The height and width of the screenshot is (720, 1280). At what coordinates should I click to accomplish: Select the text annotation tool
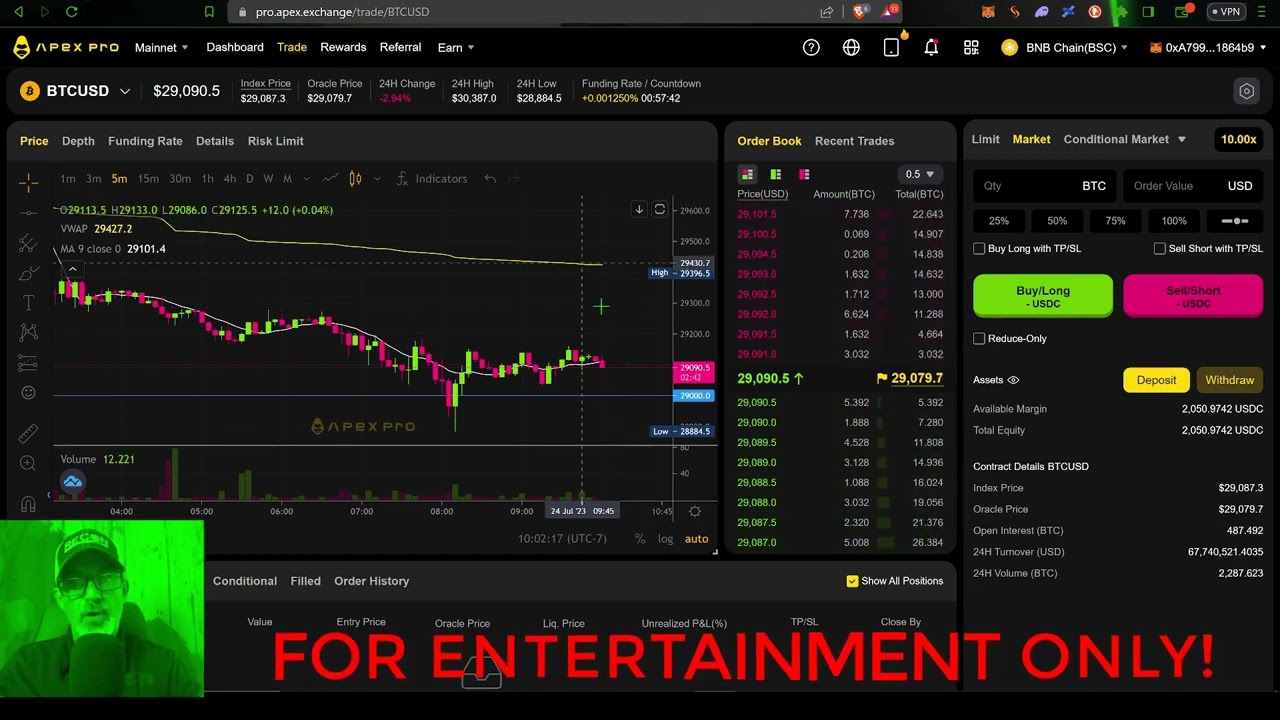click(x=28, y=303)
